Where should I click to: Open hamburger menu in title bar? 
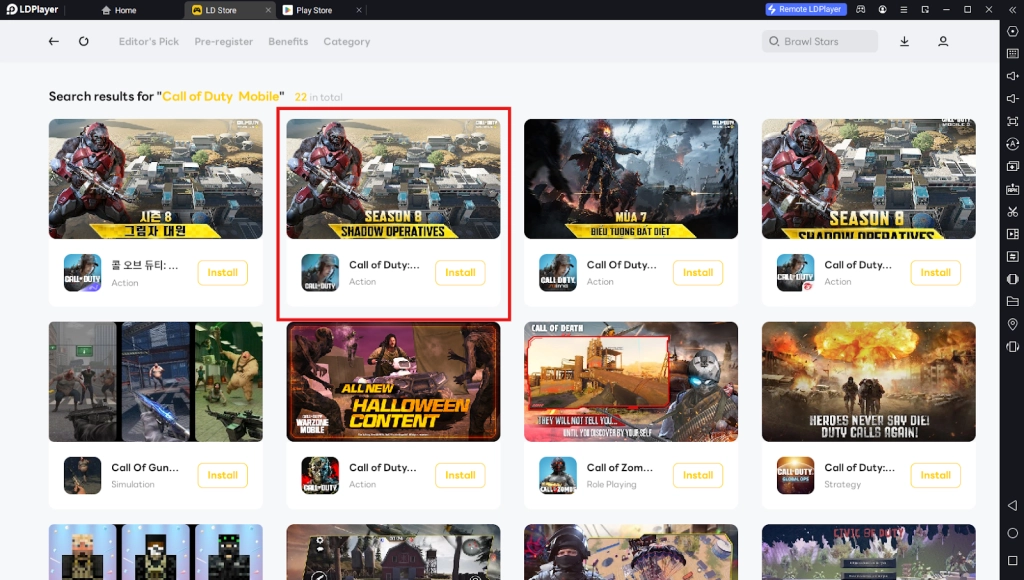[x=904, y=10]
